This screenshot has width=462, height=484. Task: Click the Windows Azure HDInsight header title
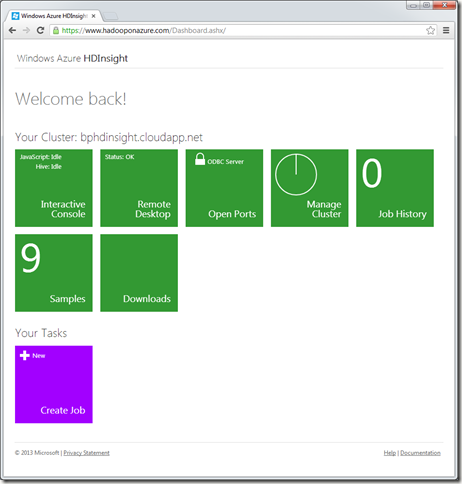click(72, 58)
